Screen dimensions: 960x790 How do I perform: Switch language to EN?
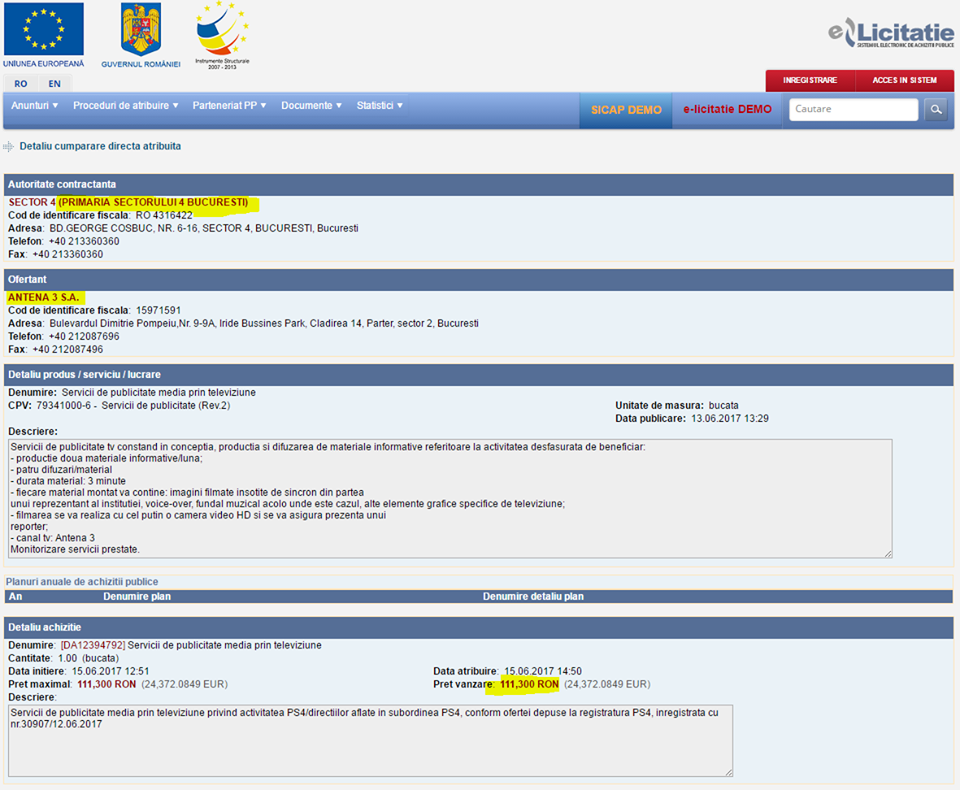54,84
